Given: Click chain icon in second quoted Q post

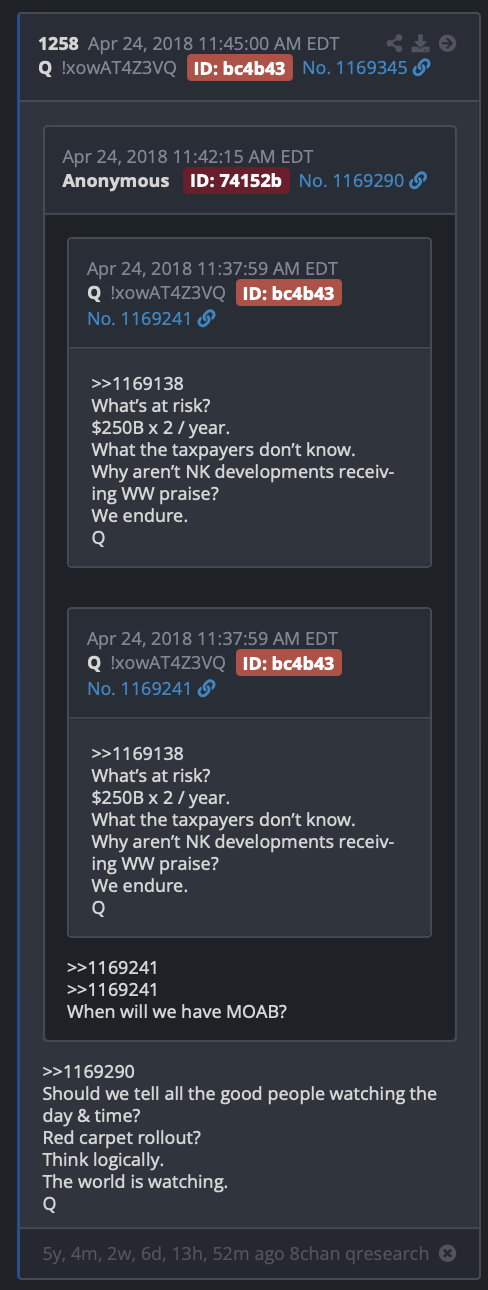Looking at the screenshot, I should [x=206, y=689].
